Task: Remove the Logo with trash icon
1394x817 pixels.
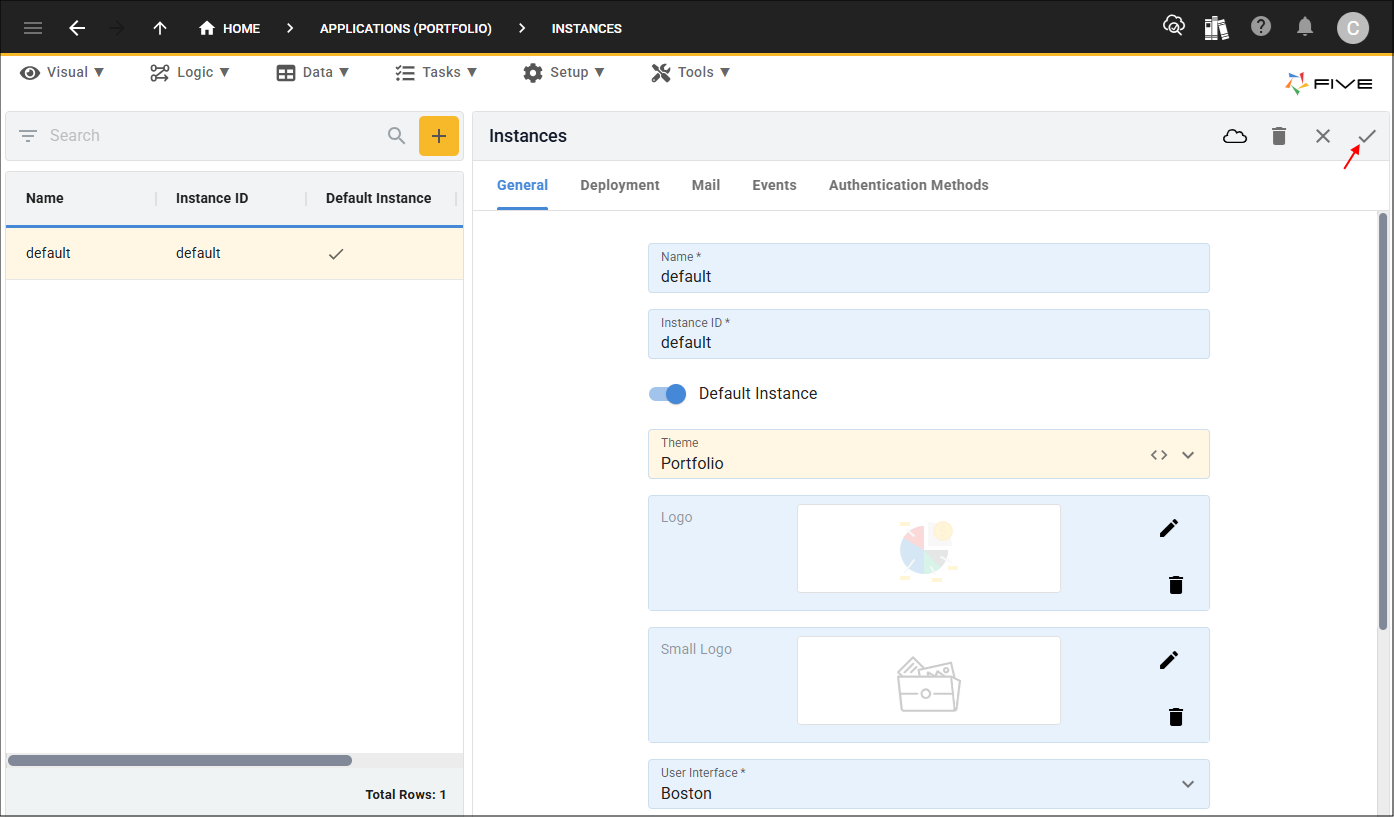Action: [x=1176, y=585]
